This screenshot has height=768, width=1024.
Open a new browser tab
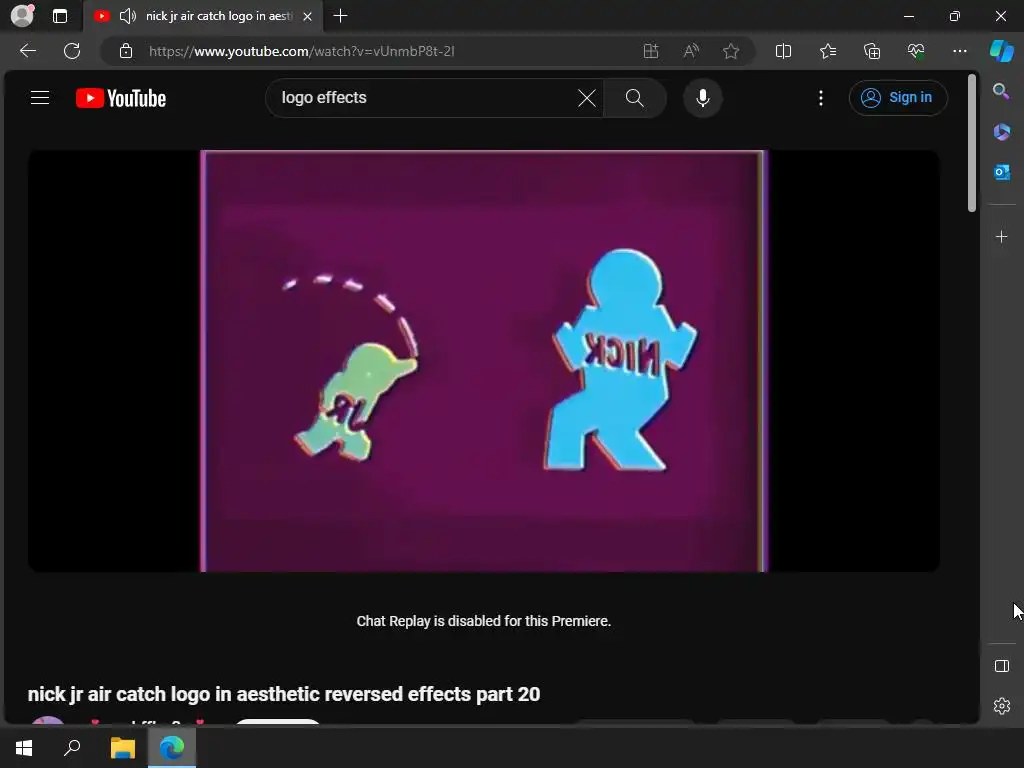340,16
